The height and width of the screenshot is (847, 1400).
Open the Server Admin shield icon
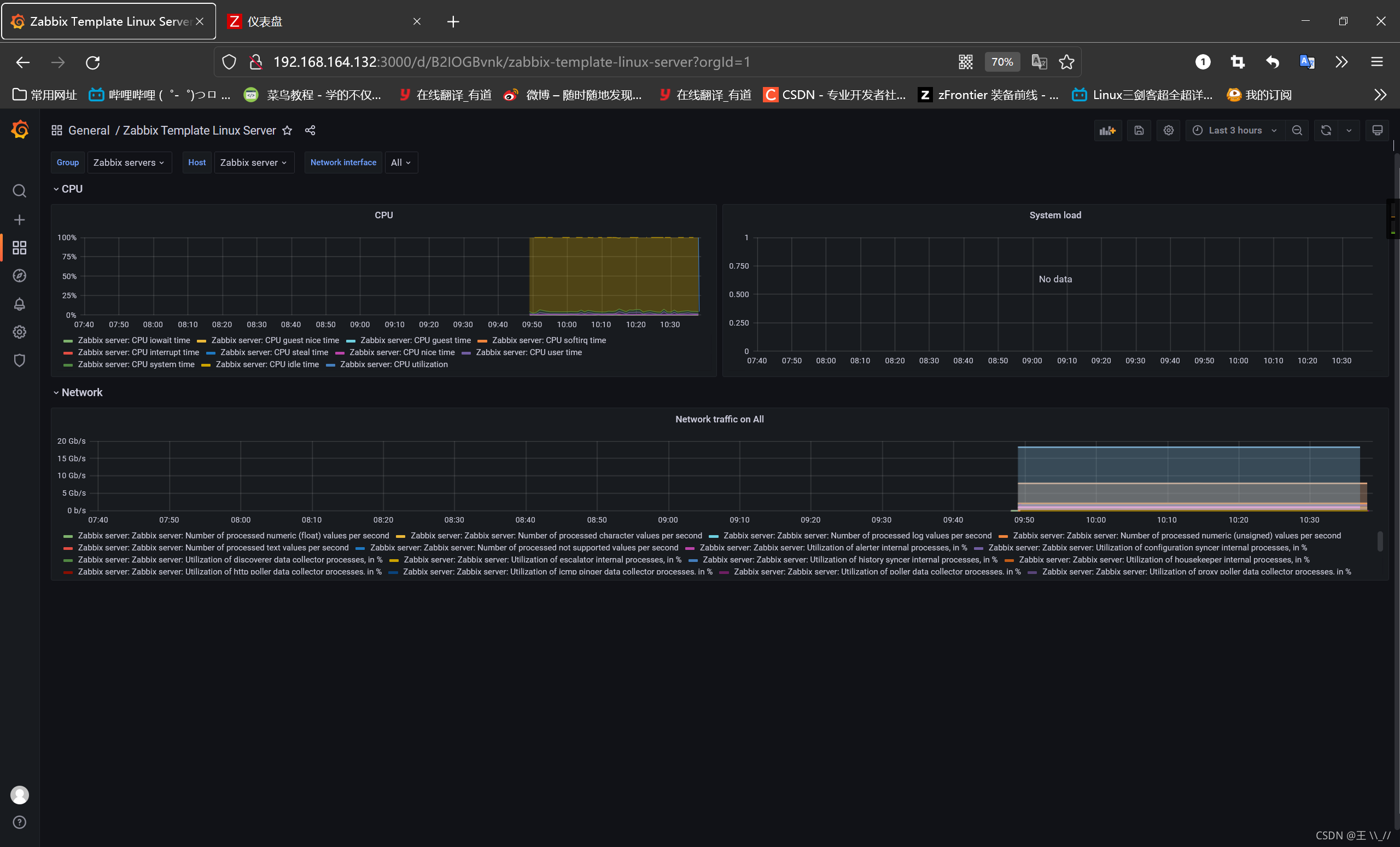coord(19,361)
